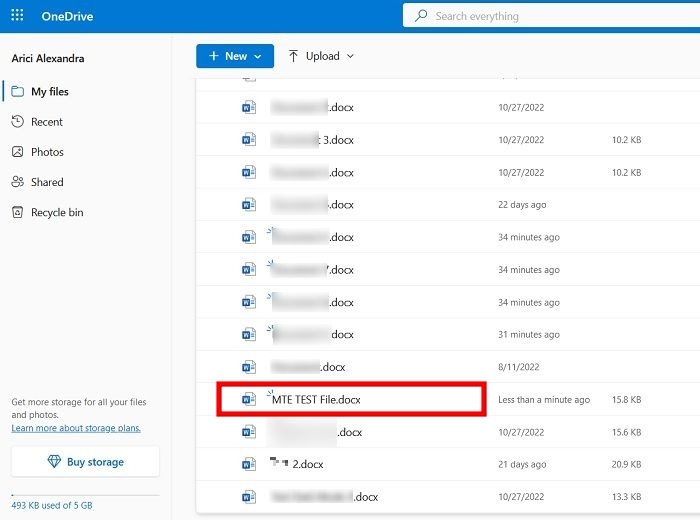
Task: Click the diamond icon on Buy storage
Action: coord(54,462)
